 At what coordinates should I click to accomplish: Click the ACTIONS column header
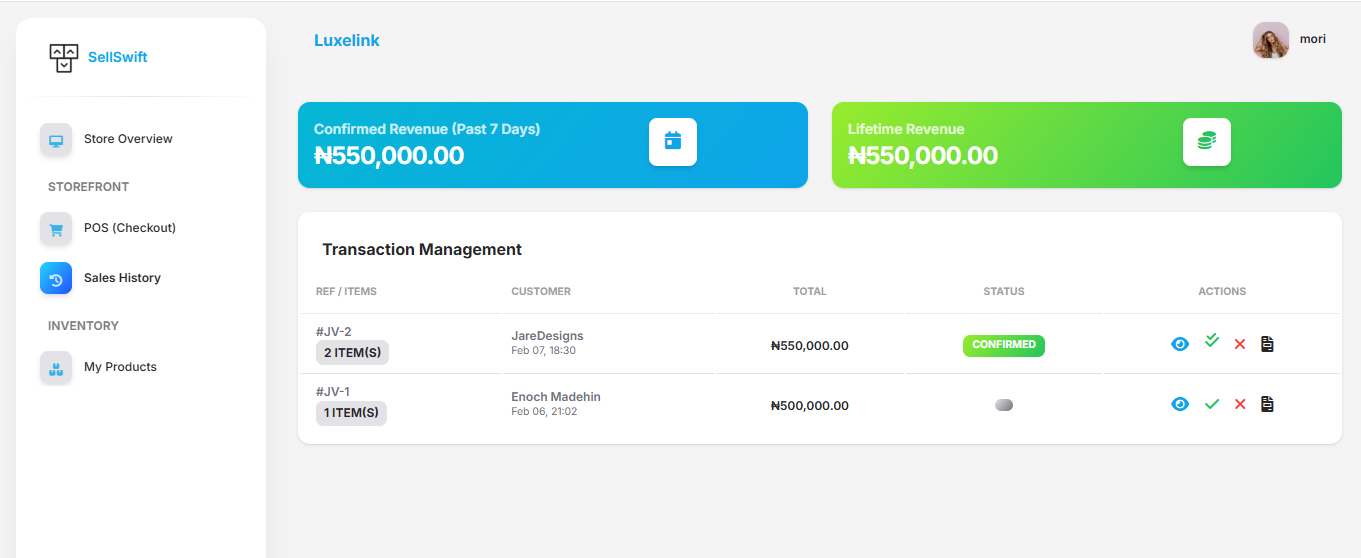(x=1222, y=292)
